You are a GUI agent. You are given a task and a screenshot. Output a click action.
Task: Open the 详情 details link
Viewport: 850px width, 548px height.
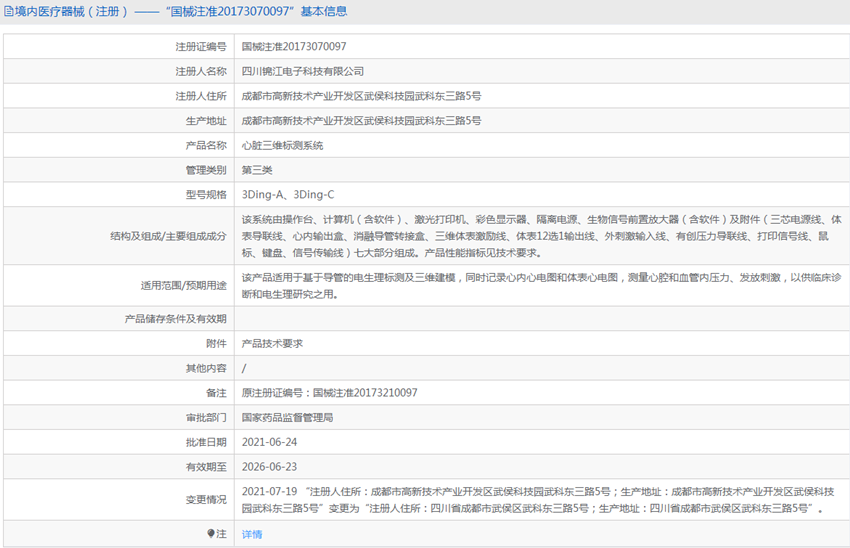[252, 534]
